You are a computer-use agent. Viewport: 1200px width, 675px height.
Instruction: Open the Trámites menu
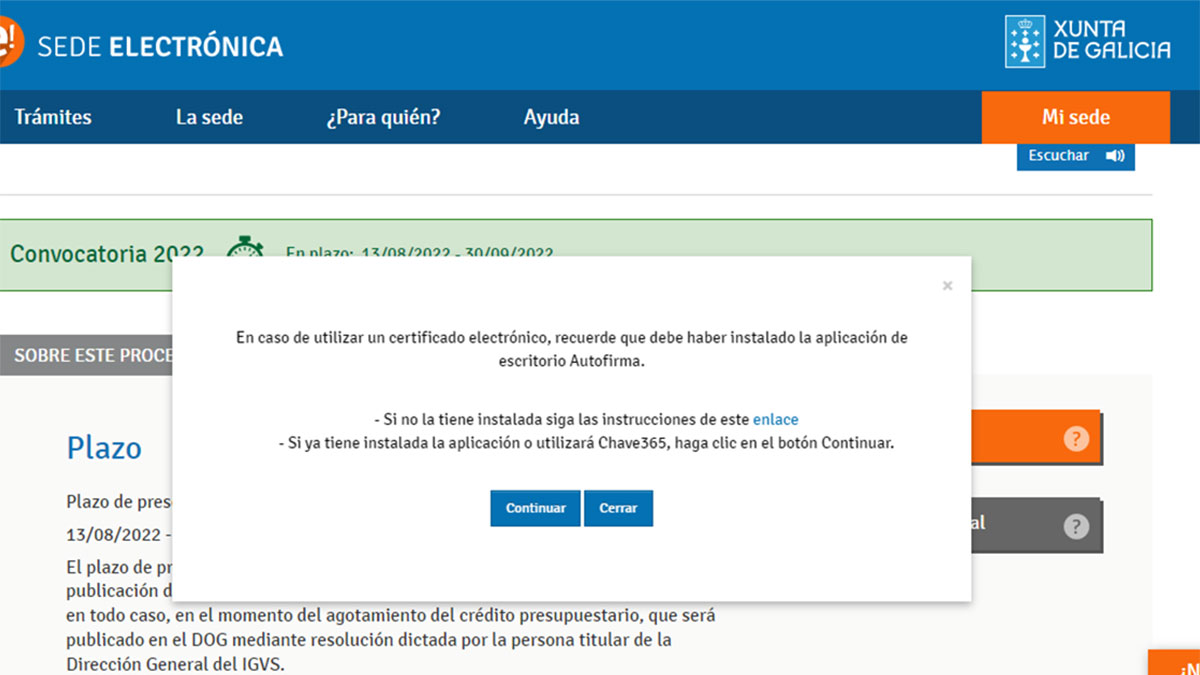(53, 117)
